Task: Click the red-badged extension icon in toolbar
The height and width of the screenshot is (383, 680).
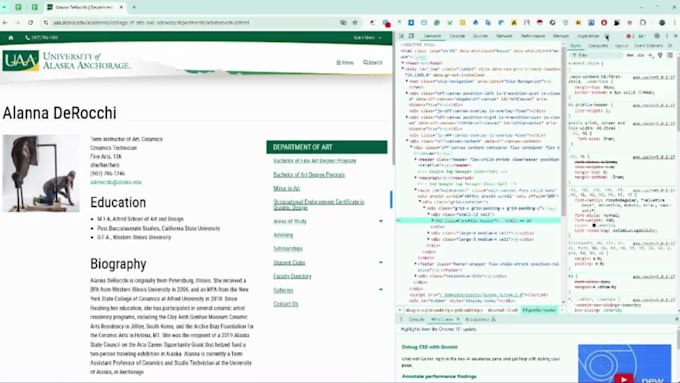Action: pos(386,23)
